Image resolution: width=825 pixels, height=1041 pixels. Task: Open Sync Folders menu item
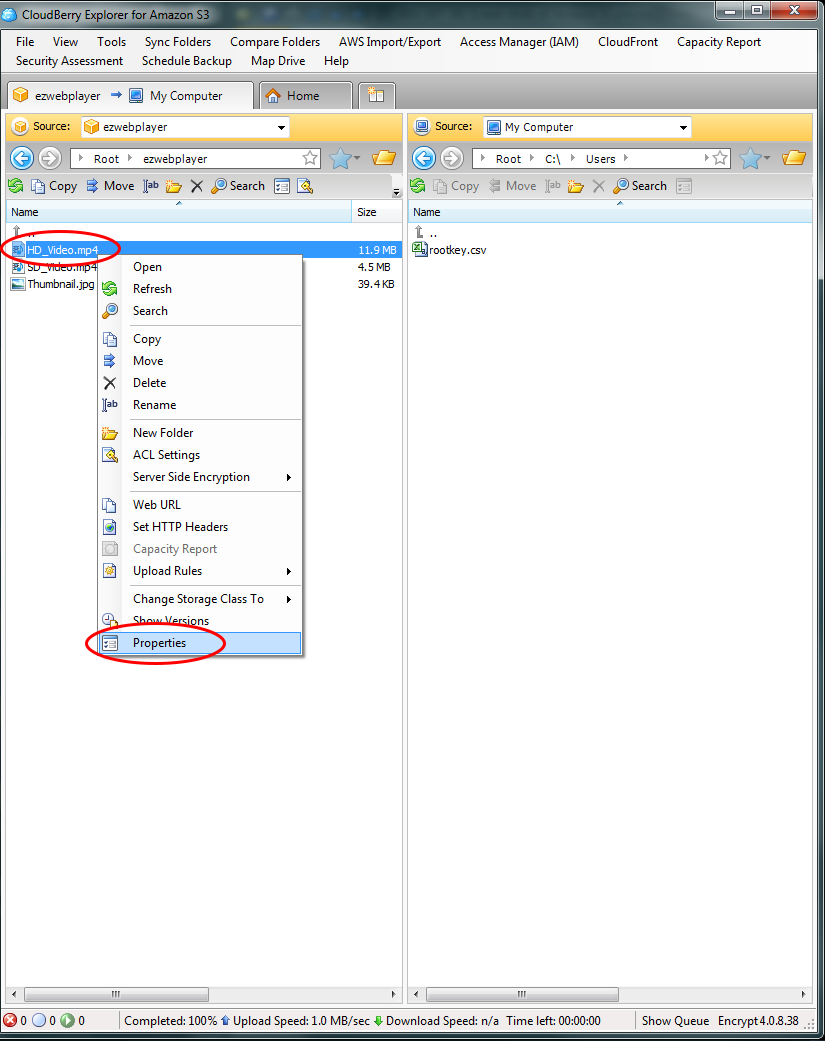(178, 42)
